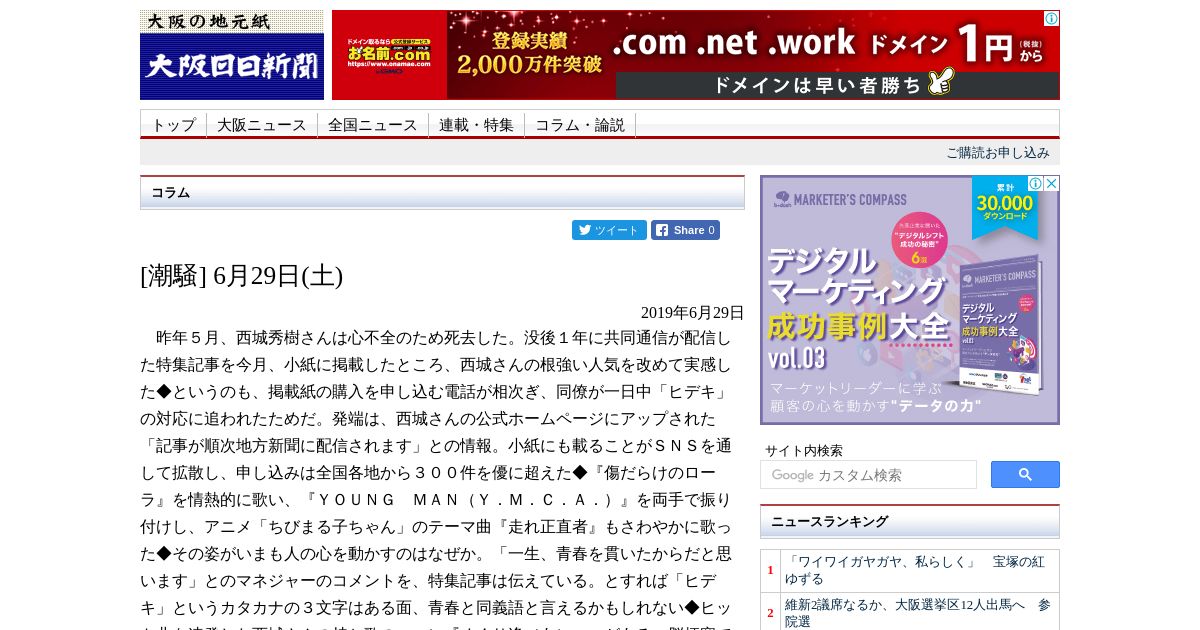
Task: Click the コラム section header
Action: coord(442,192)
